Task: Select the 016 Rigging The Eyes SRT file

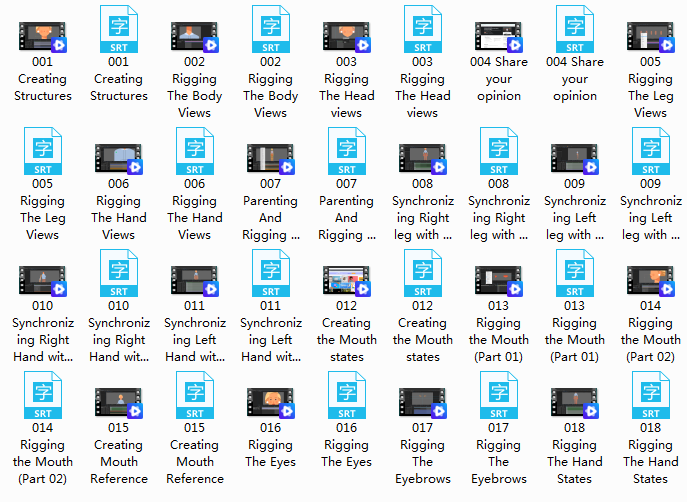Action: pyautogui.click(x=347, y=395)
